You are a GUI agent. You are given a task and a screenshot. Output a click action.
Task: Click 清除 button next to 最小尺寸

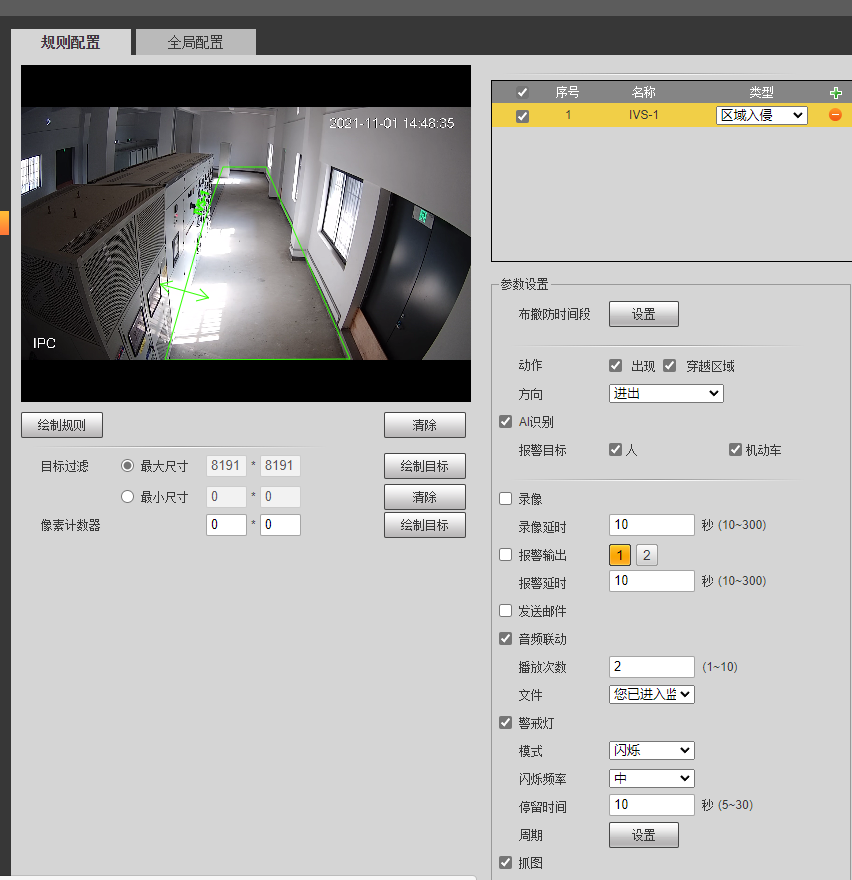pos(424,497)
